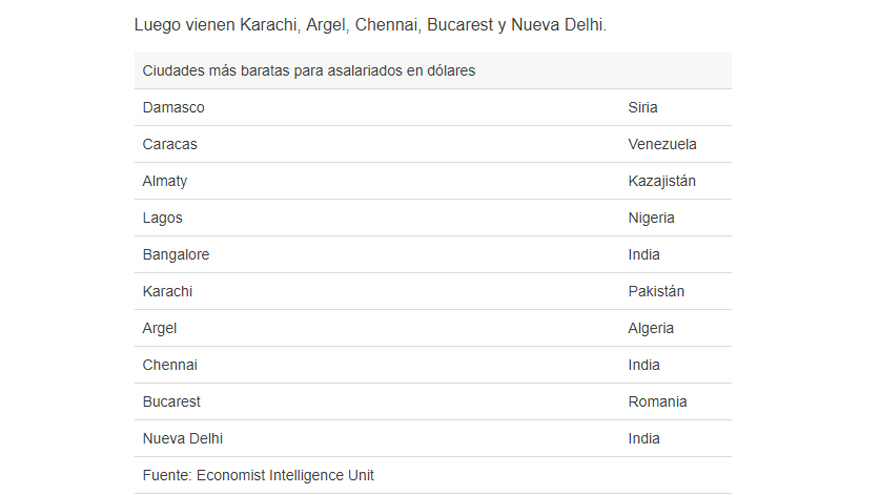Click the Damasco city cell

[x=173, y=107]
